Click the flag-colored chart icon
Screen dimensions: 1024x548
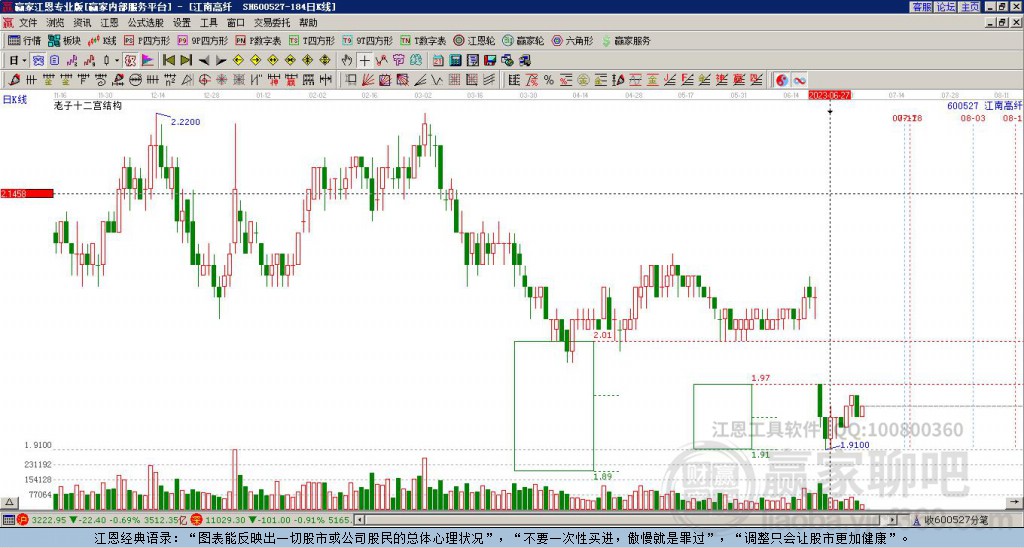148,61
